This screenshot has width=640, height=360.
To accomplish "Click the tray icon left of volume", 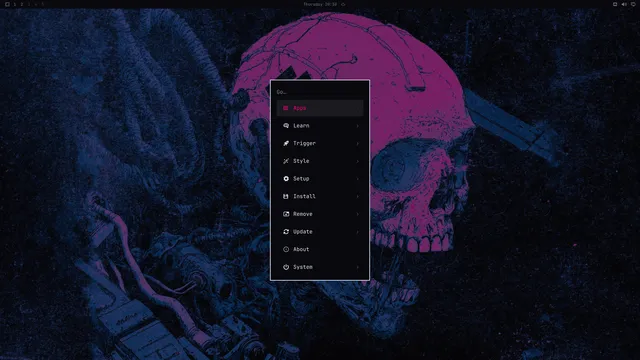I will click(615, 4).
